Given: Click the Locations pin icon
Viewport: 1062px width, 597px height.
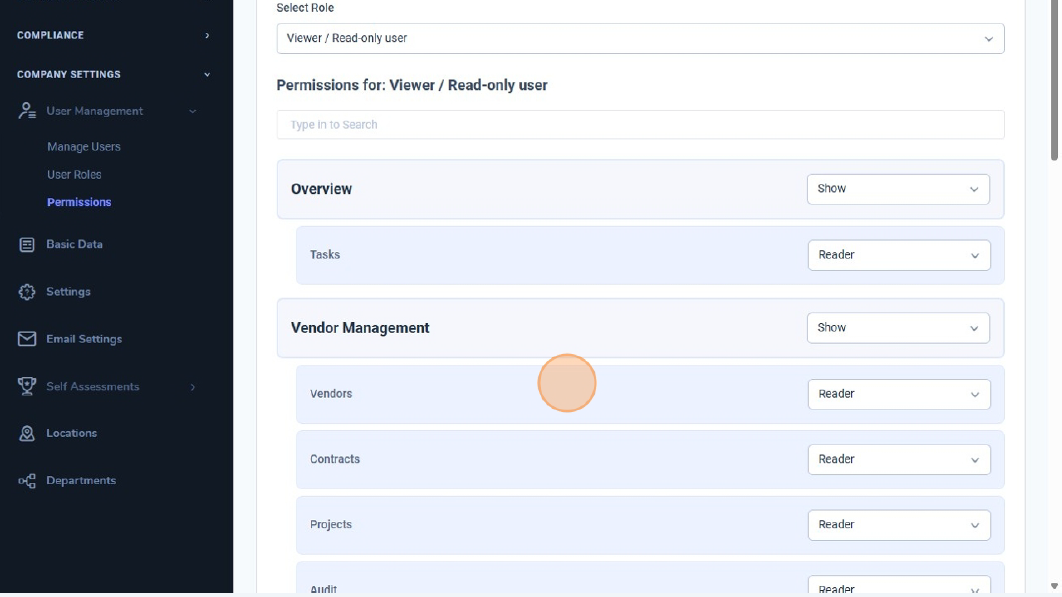Looking at the screenshot, I should pos(27,433).
